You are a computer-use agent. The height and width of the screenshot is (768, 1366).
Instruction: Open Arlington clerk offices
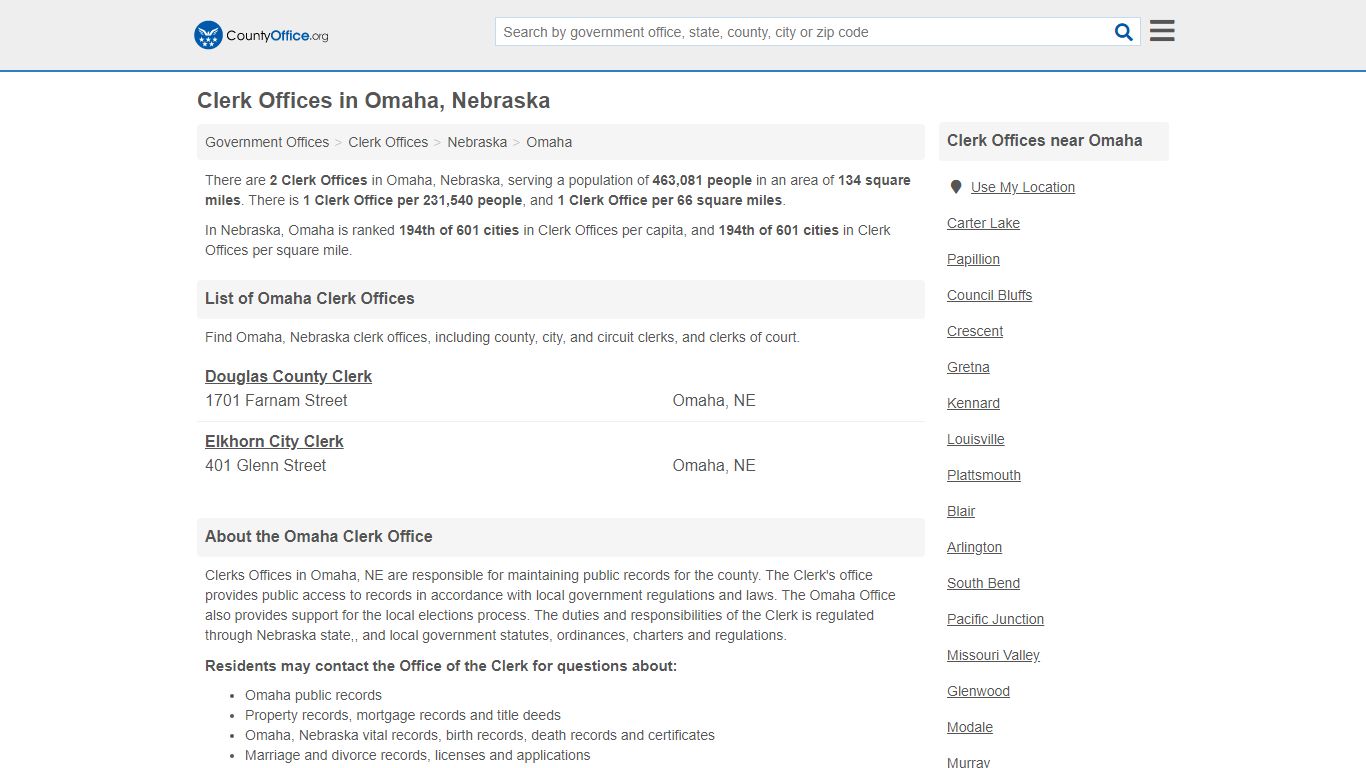click(974, 547)
